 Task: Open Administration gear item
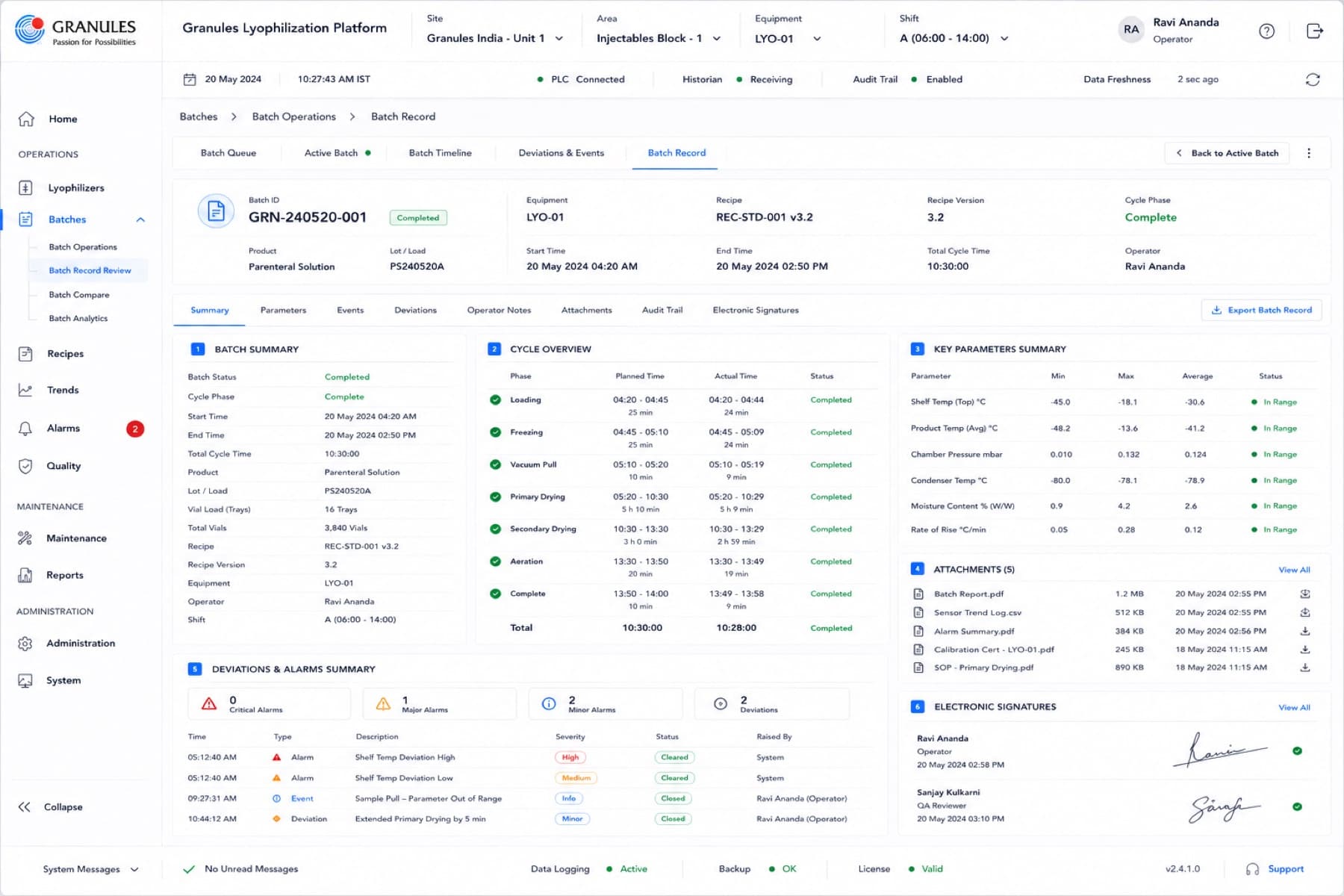pos(81,643)
